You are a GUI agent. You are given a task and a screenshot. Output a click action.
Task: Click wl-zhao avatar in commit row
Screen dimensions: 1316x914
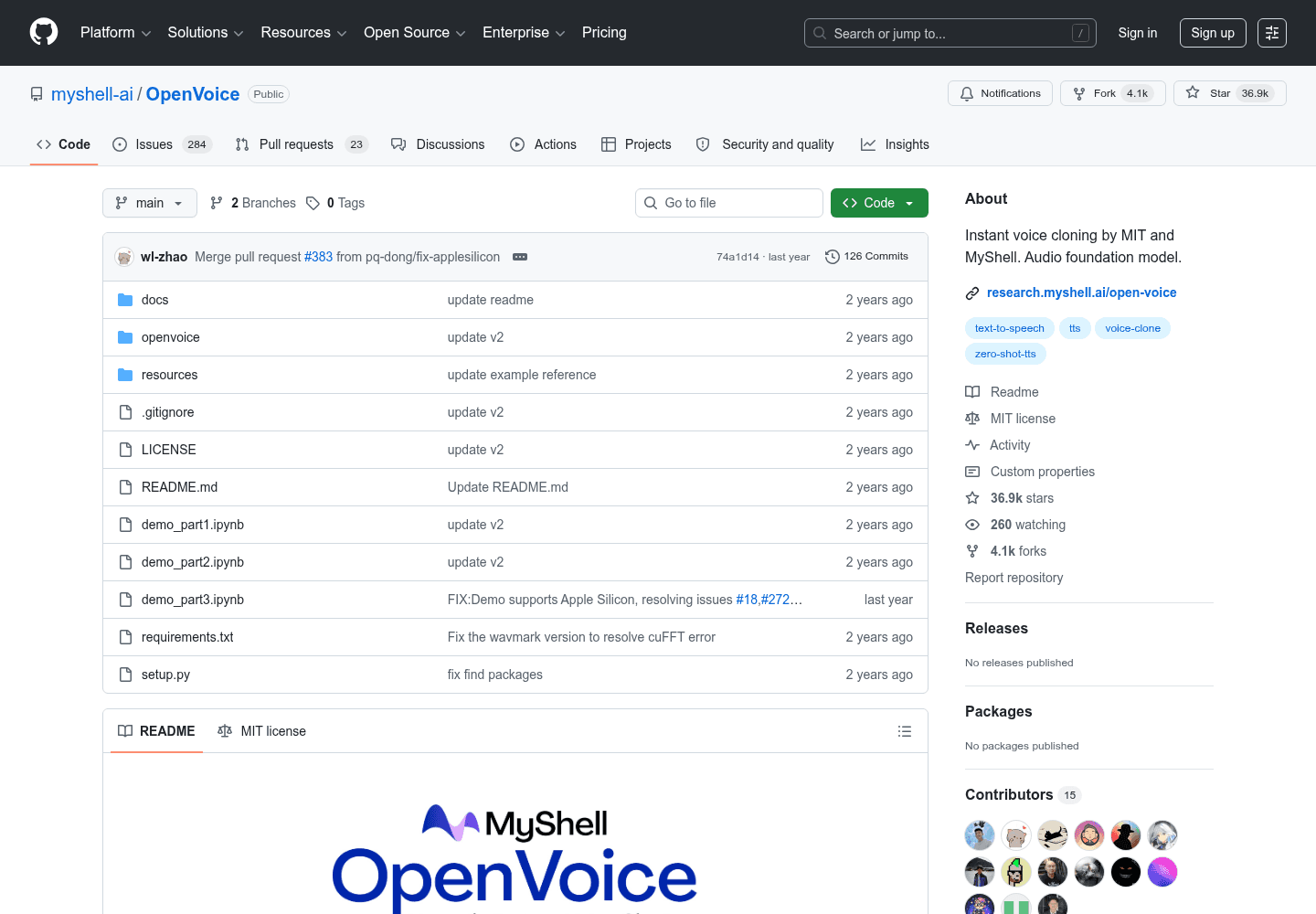[124, 257]
